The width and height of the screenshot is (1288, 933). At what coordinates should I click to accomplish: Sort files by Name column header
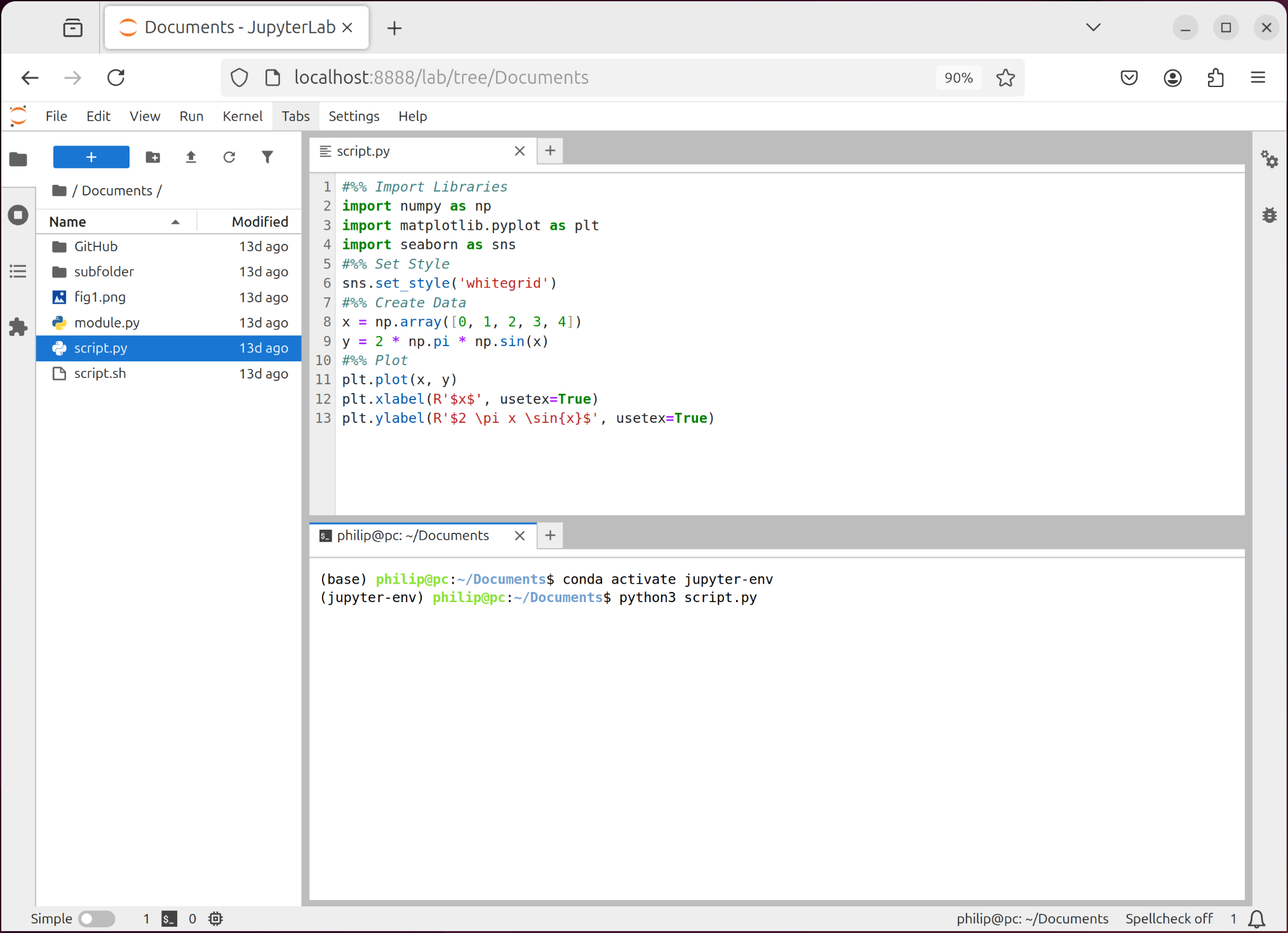[116, 222]
